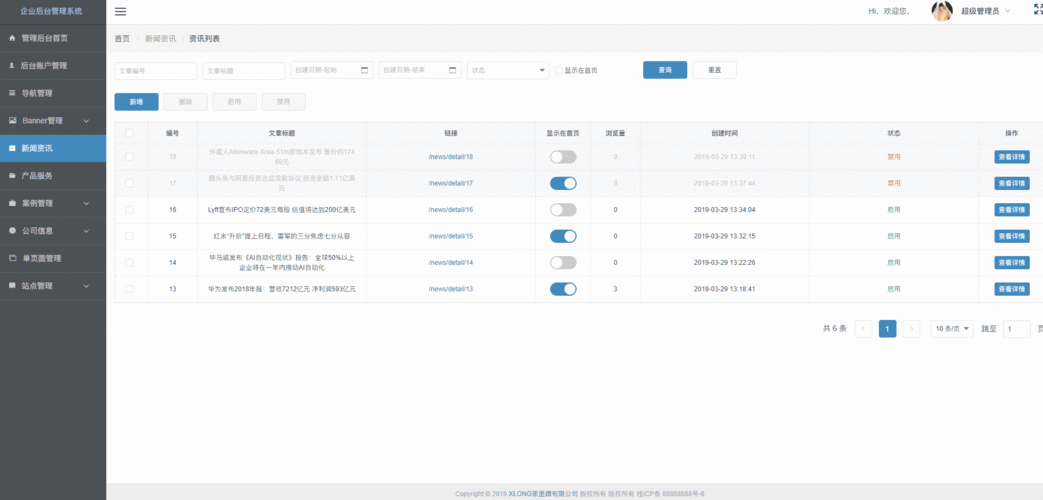Click the home icon beside 管理后台首页
Image resolution: width=1043 pixels, height=500 pixels.
12,39
